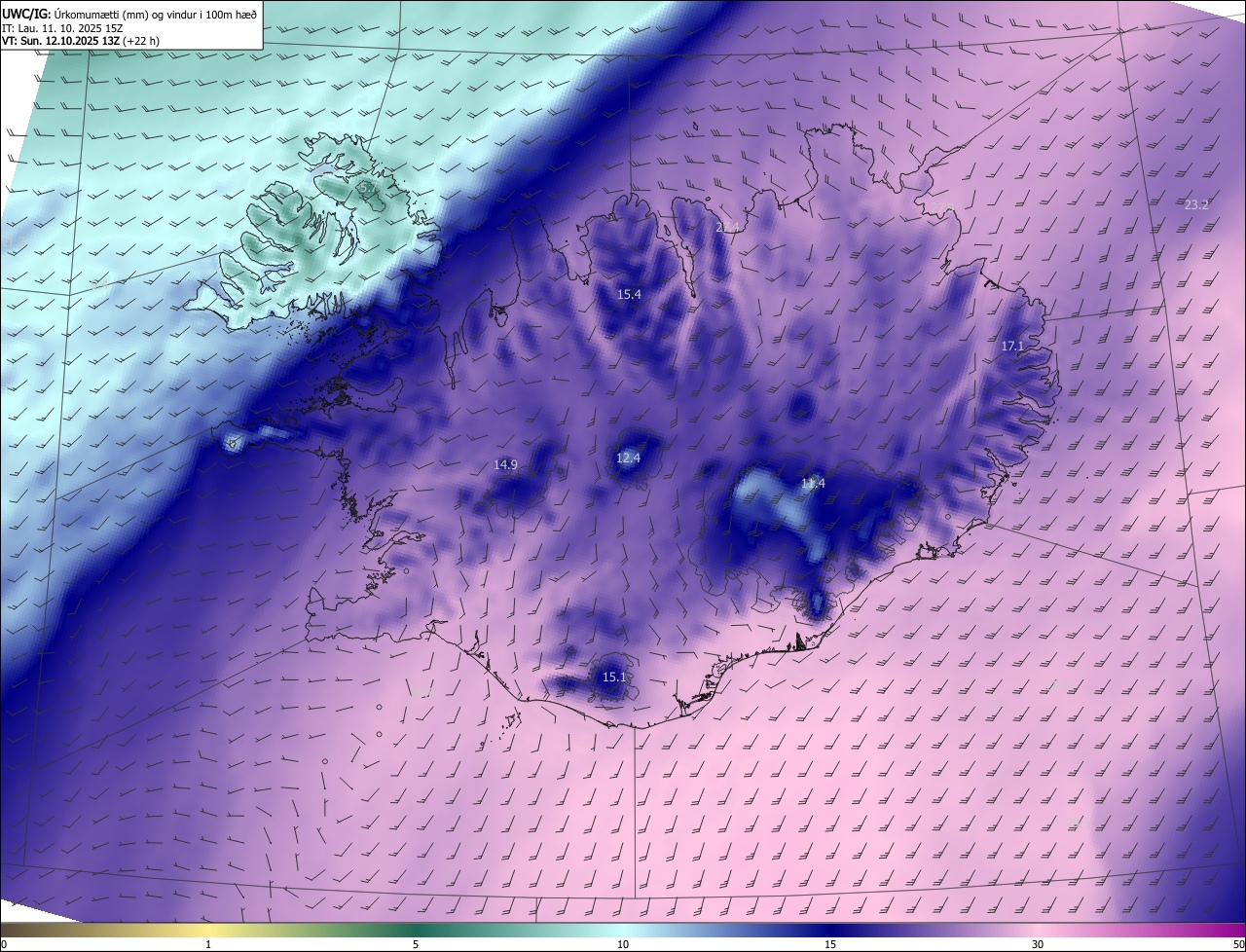Click the 12.4 value label on the map

(x=629, y=458)
